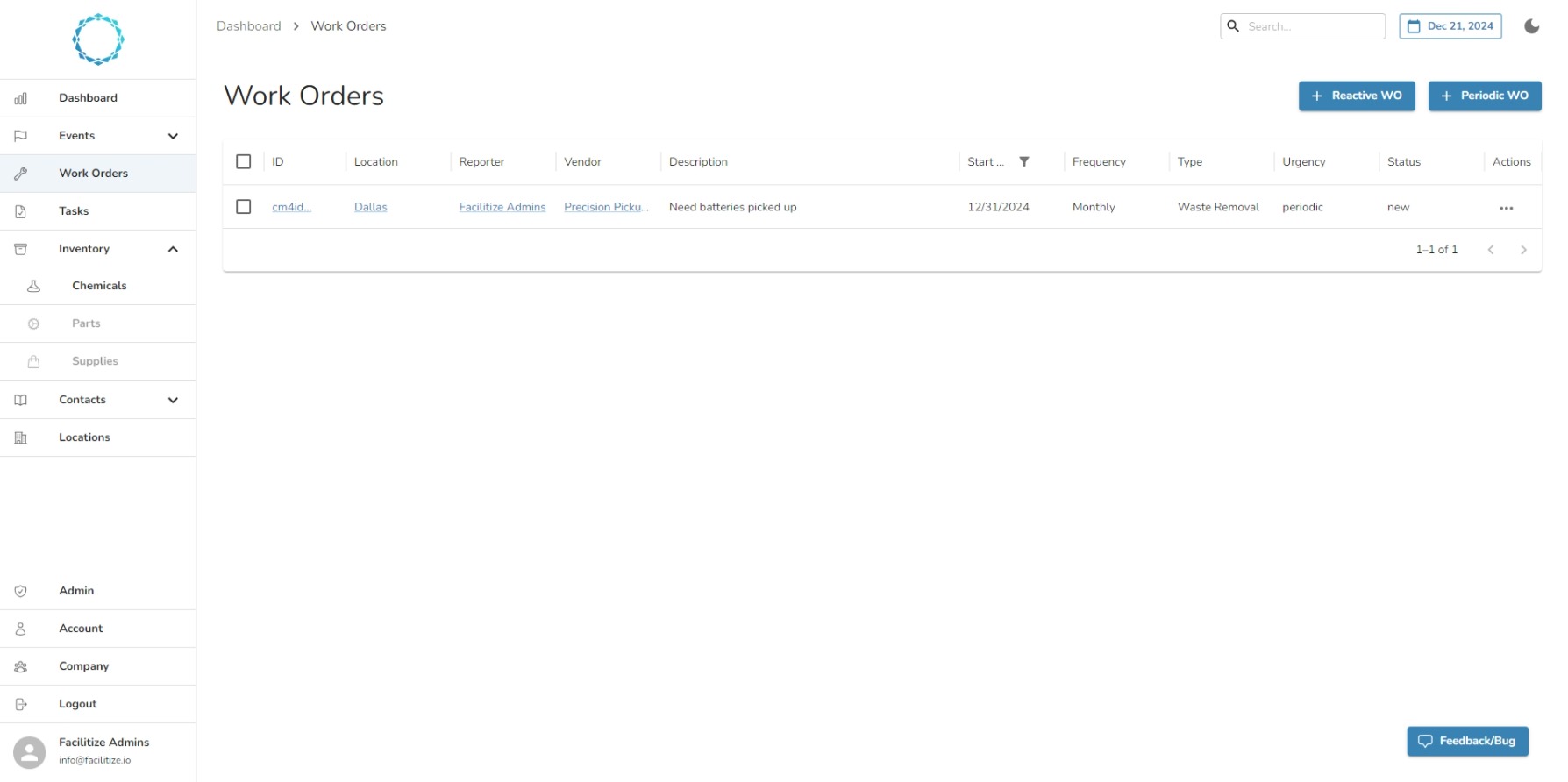Open Dashboard in the sidebar
The width and height of the screenshot is (1568, 782).
click(x=98, y=98)
